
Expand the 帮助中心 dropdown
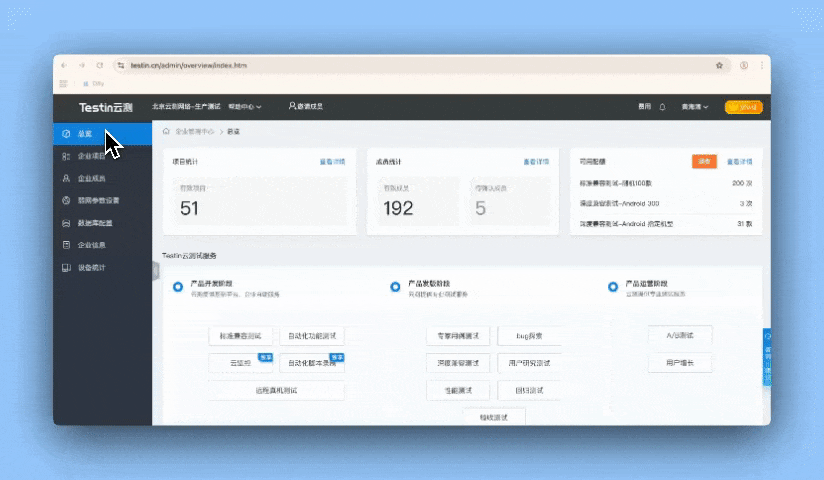point(245,106)
